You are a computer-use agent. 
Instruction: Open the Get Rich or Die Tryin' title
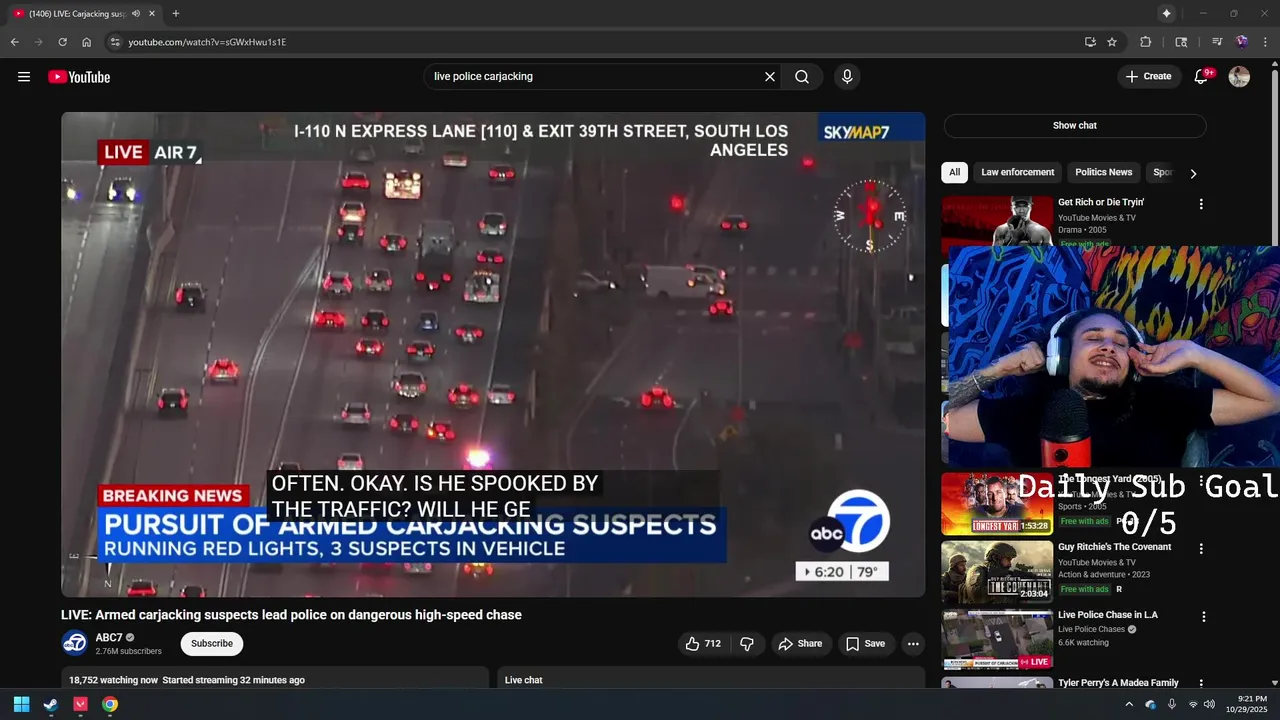tap(1101, 202)
